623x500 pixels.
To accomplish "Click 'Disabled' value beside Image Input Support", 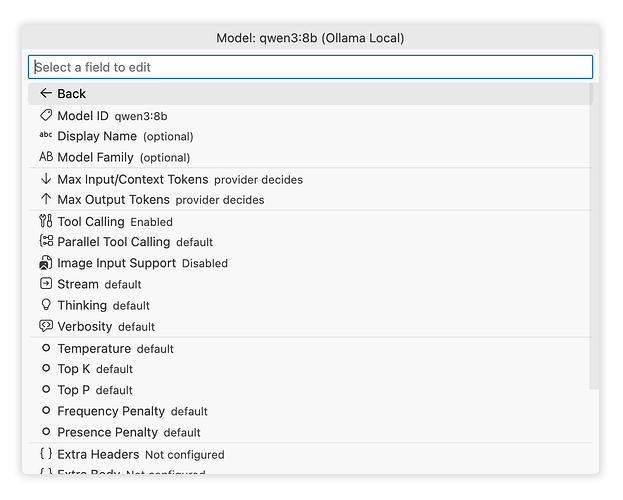I will pyautogui.click(x=205, y=263).
